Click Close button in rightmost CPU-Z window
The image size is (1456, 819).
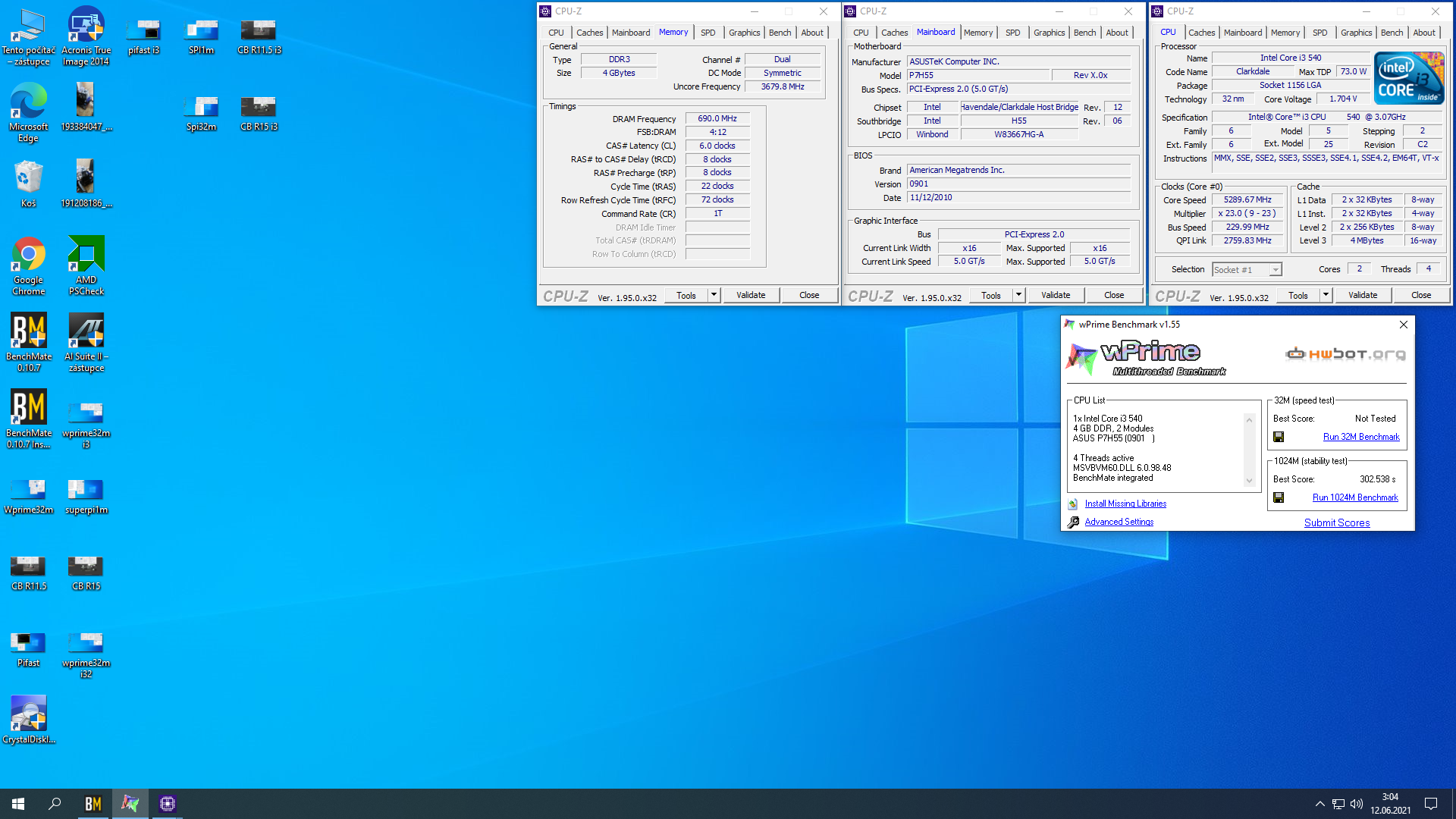[1421, 295]
